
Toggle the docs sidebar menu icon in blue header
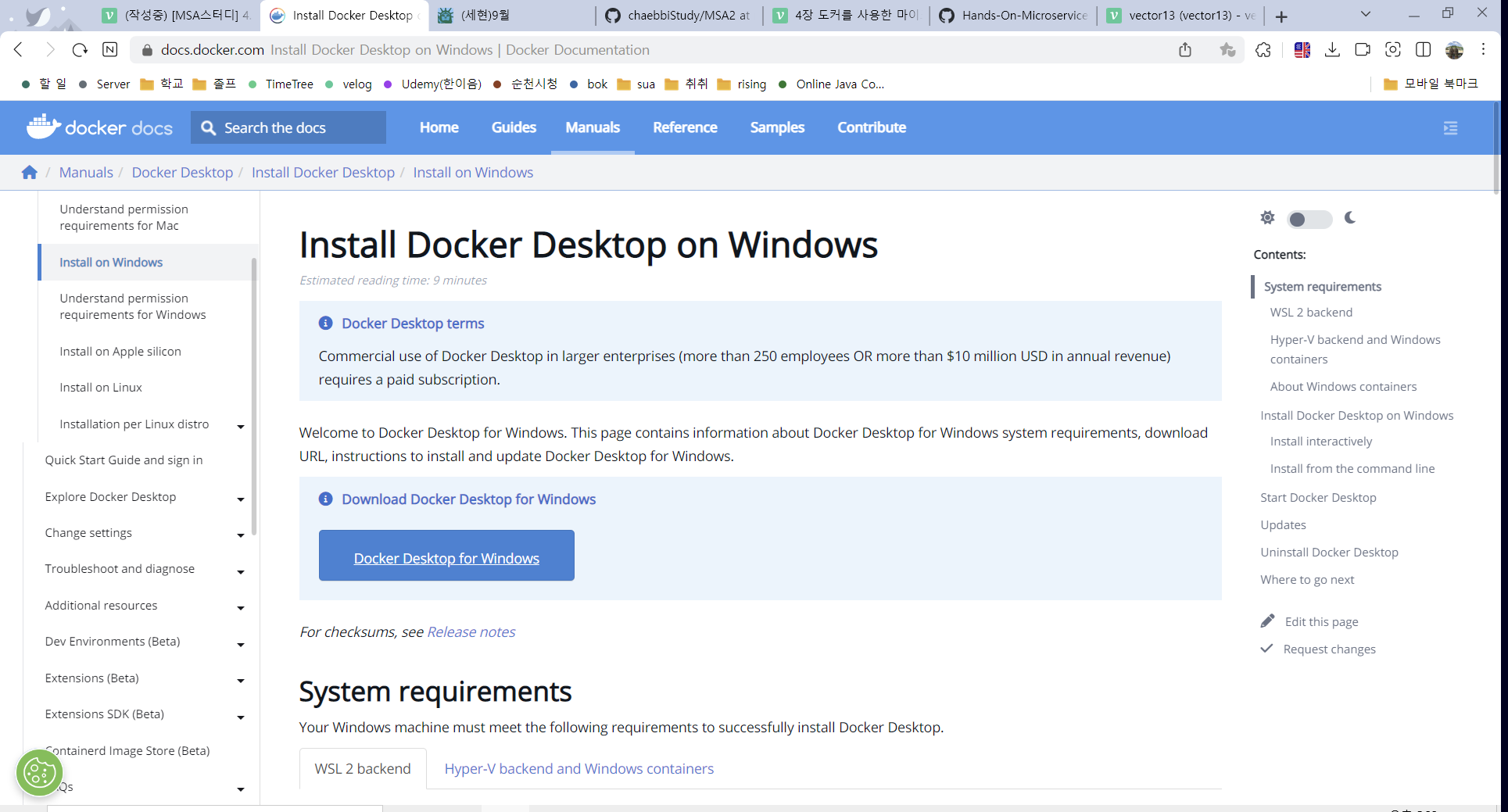click(1450, 127)
